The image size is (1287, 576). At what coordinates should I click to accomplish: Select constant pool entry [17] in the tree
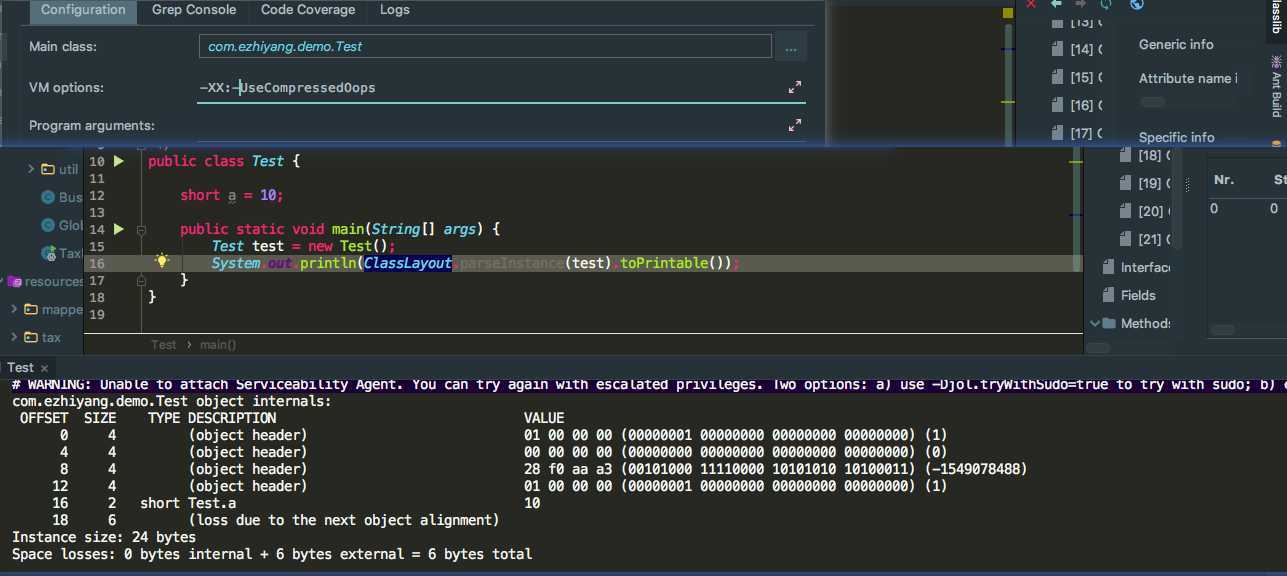click(1076, 133)
